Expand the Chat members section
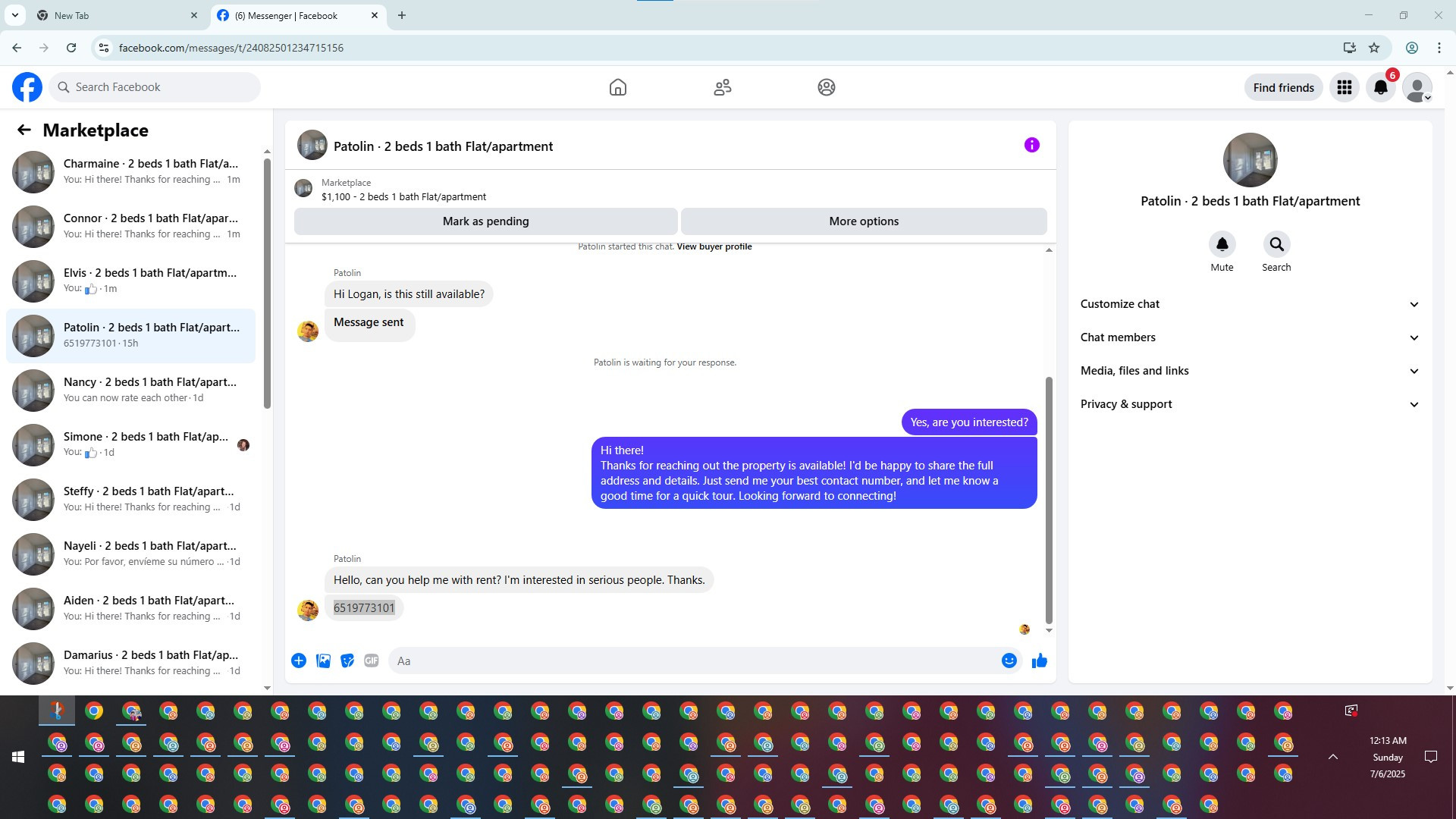 pos(1249,337)
